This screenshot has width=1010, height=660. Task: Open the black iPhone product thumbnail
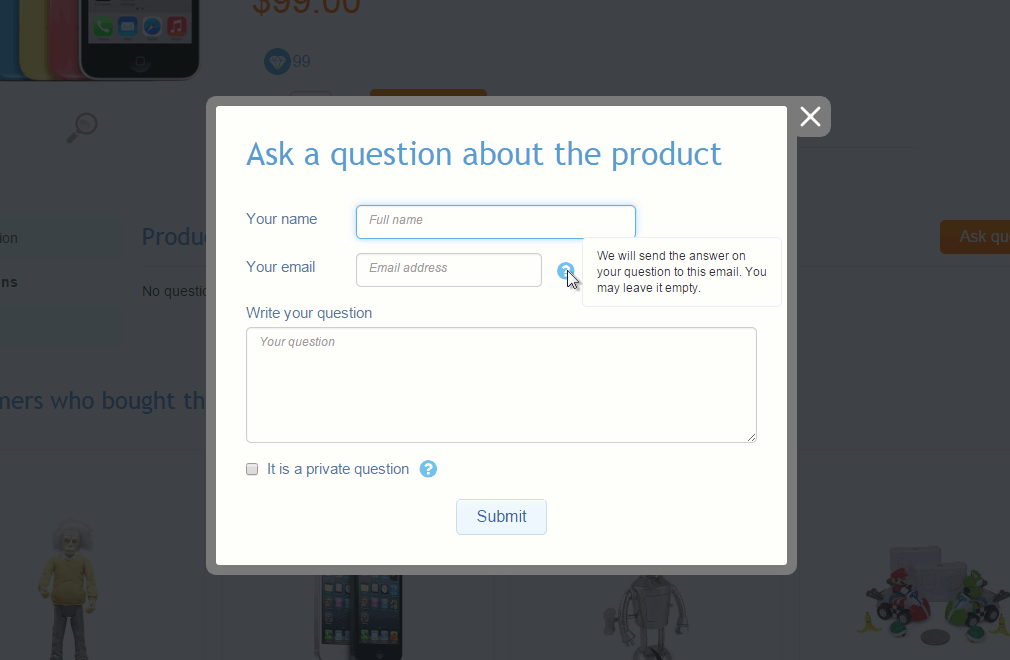pos(358,616)
